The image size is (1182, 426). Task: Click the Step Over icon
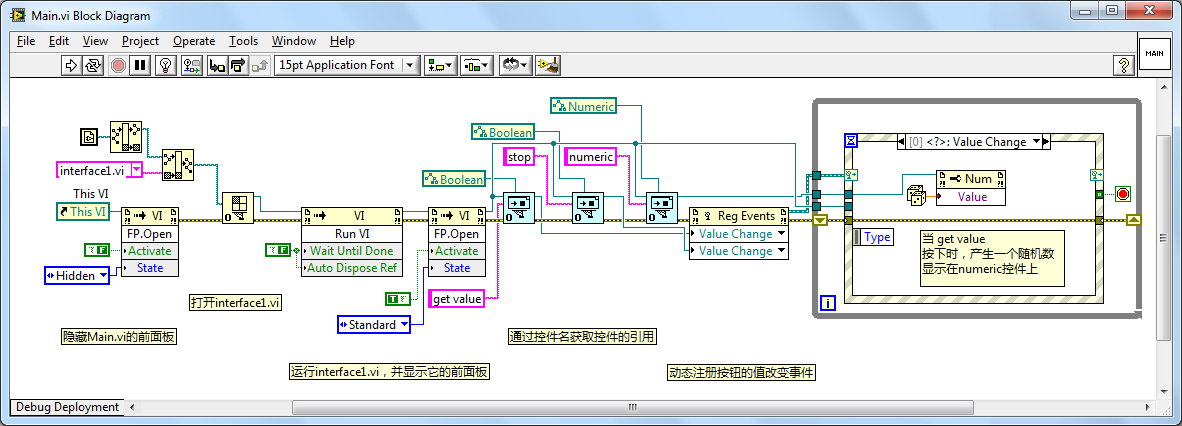pos(238,65)
